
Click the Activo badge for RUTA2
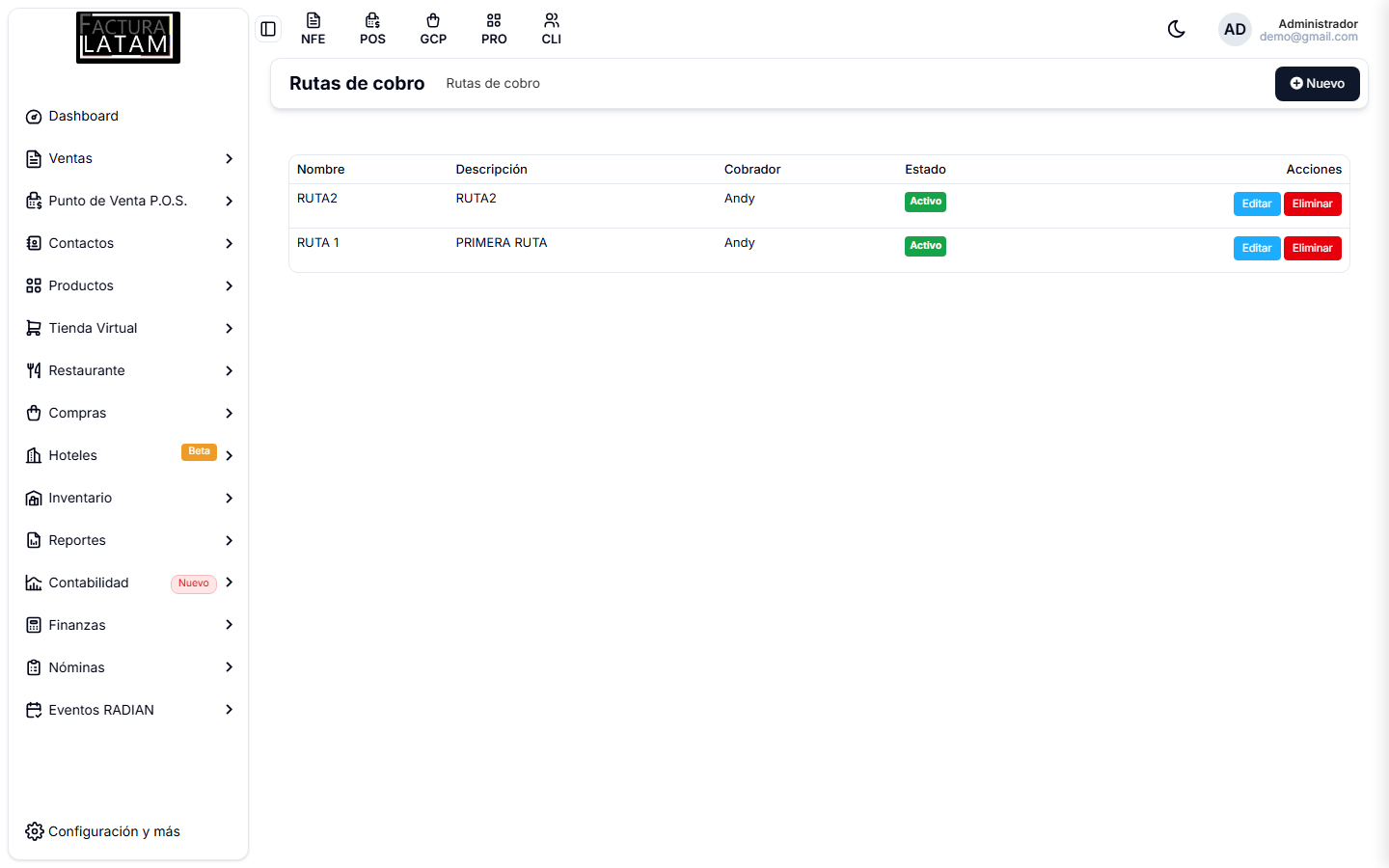(x=925, y=202)
